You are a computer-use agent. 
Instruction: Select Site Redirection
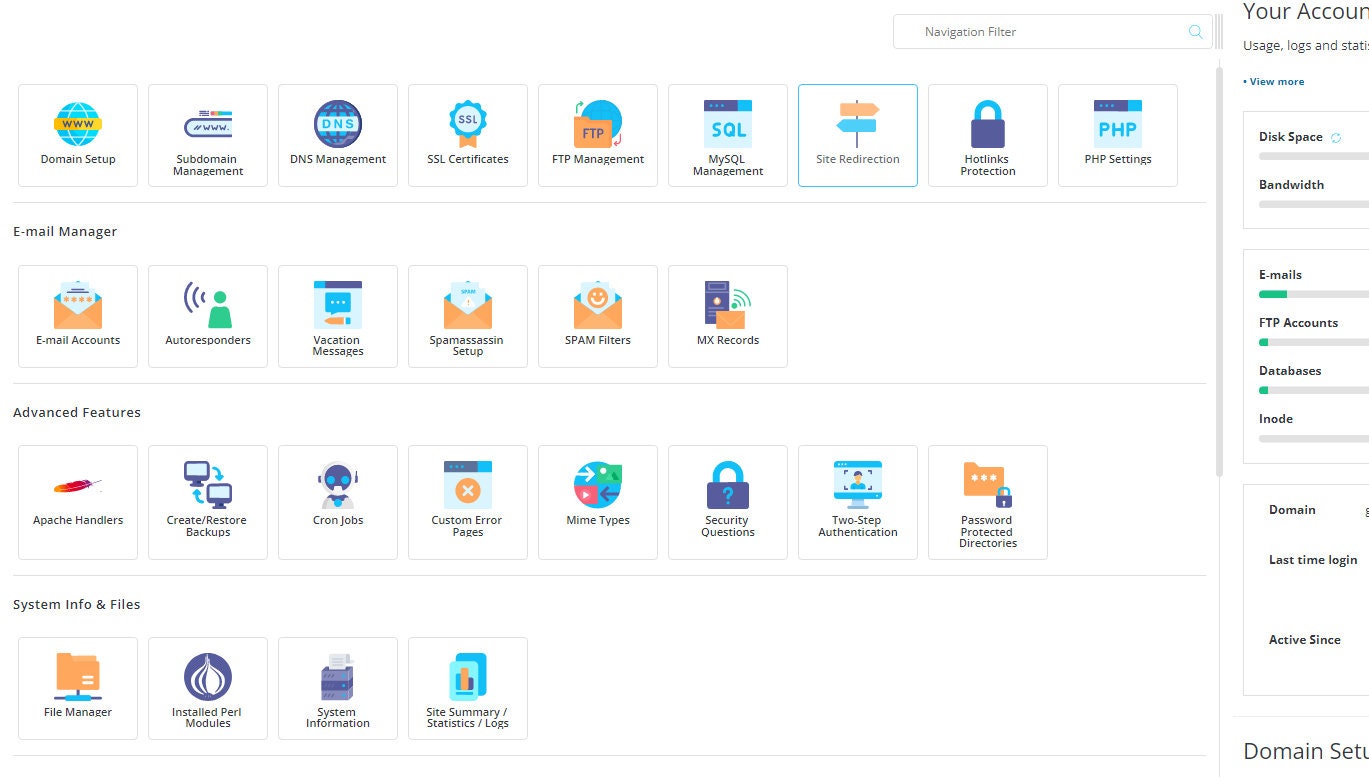[857, 135]
